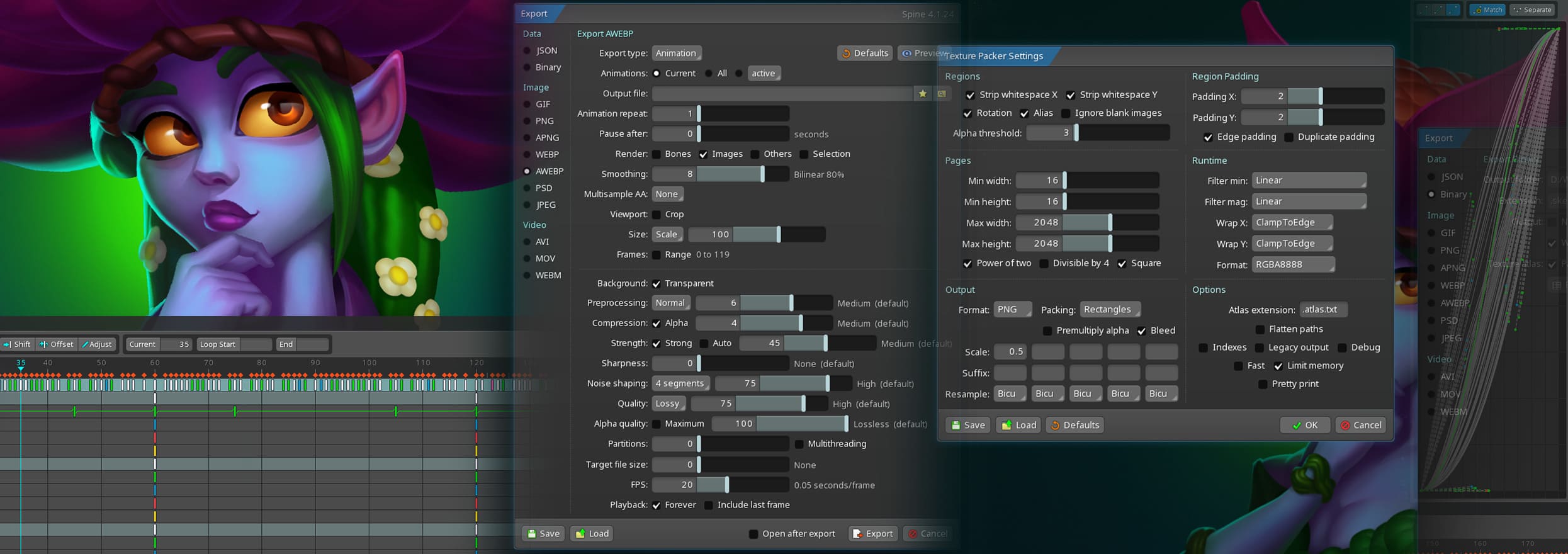Open the Quality Lossy dropdown
This screenshot has height=554, width=1568.
coord(668,404)
